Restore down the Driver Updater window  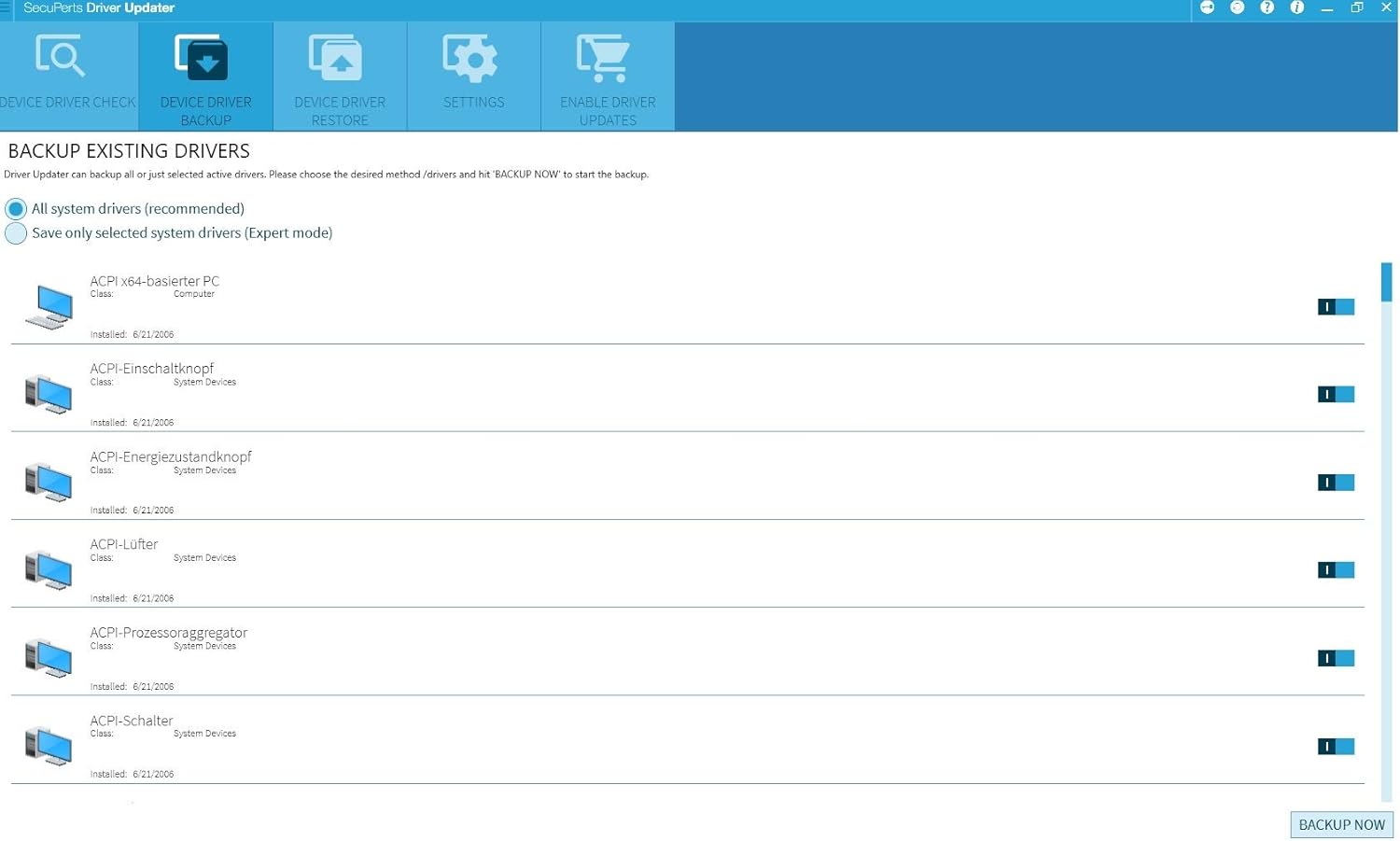(1356, 7)
